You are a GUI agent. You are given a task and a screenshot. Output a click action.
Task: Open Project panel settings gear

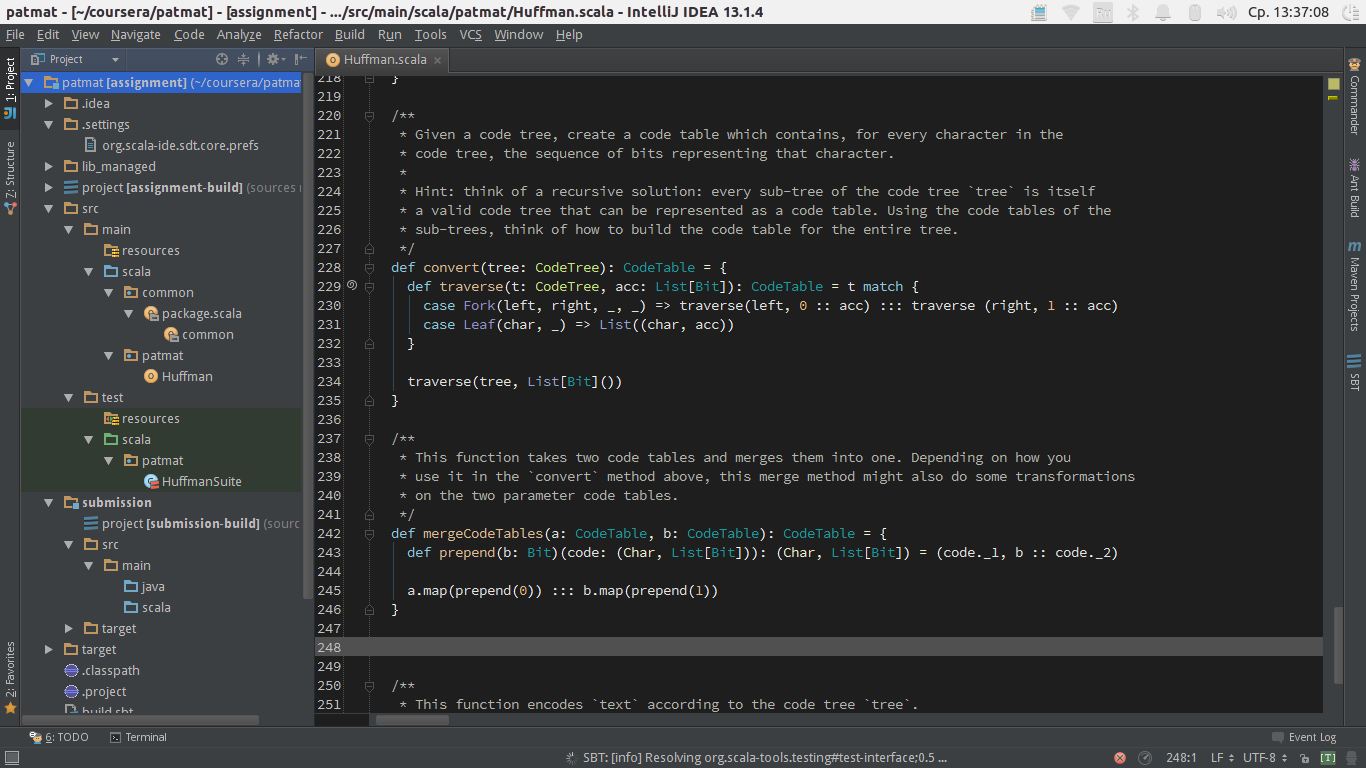click(272, 59)
